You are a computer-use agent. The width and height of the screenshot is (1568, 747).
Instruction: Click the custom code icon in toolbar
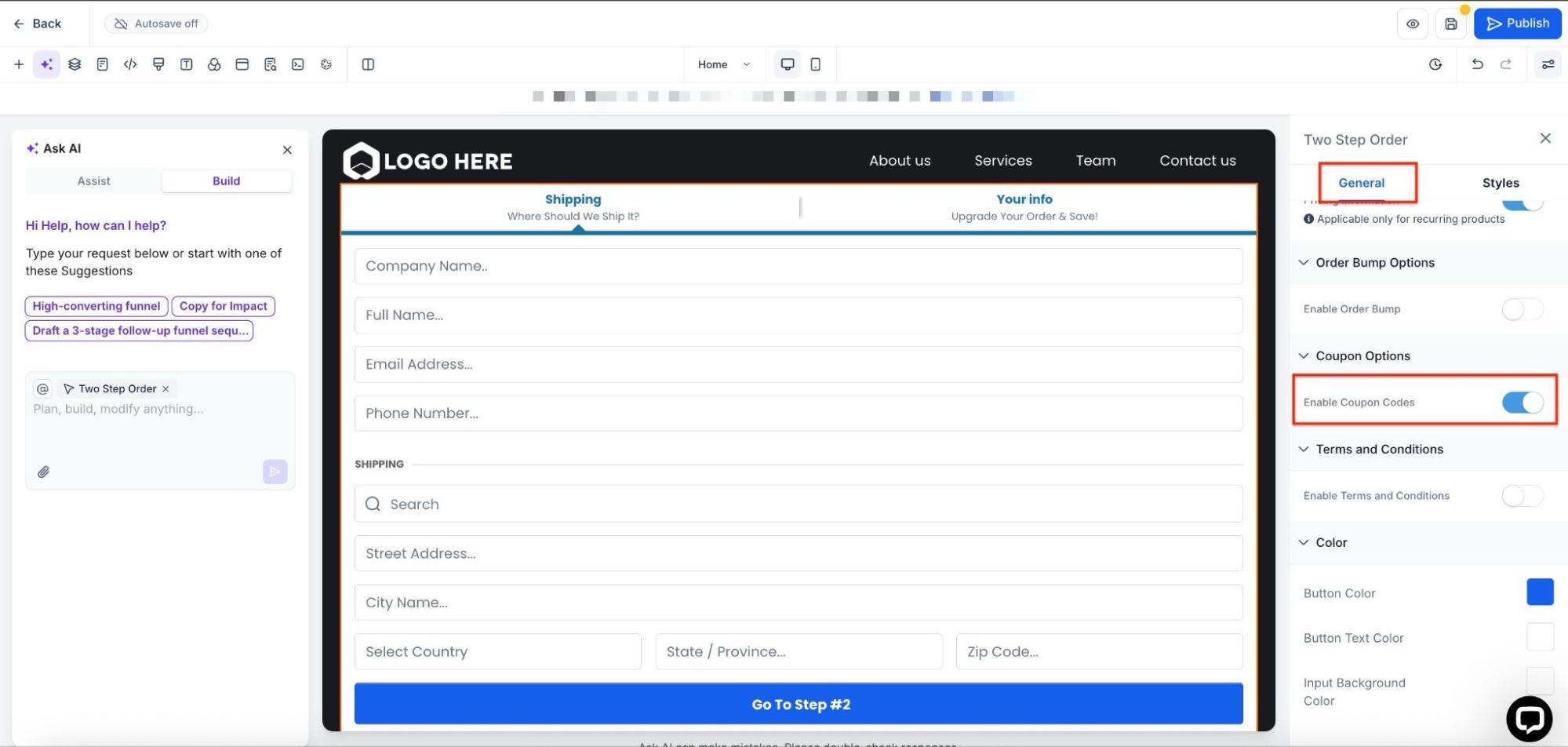tap(130, 64)
